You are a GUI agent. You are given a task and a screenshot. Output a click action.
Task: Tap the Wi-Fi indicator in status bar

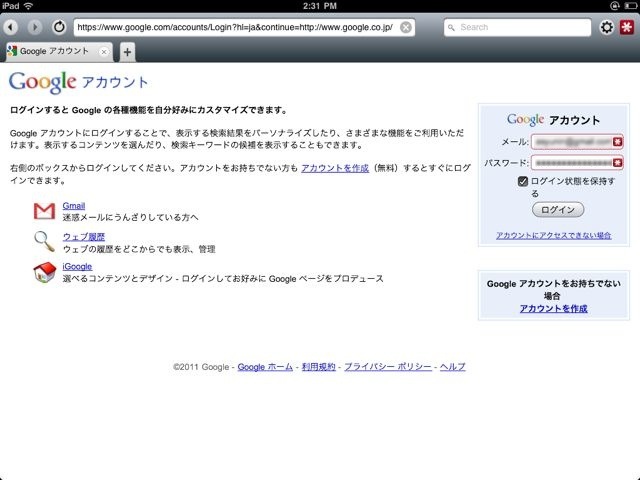tap(28, 6)
